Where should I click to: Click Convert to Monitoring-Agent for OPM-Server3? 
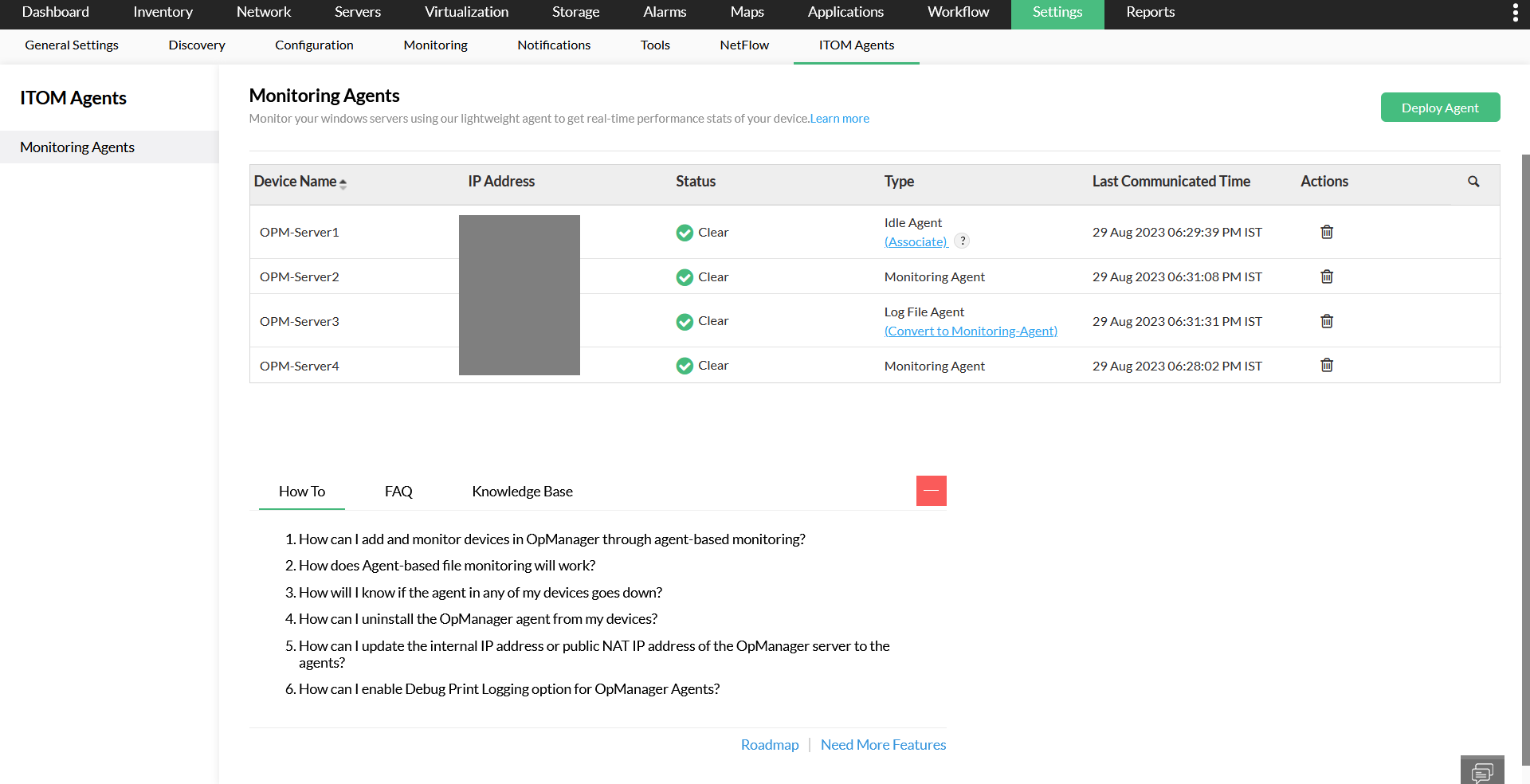971,331
